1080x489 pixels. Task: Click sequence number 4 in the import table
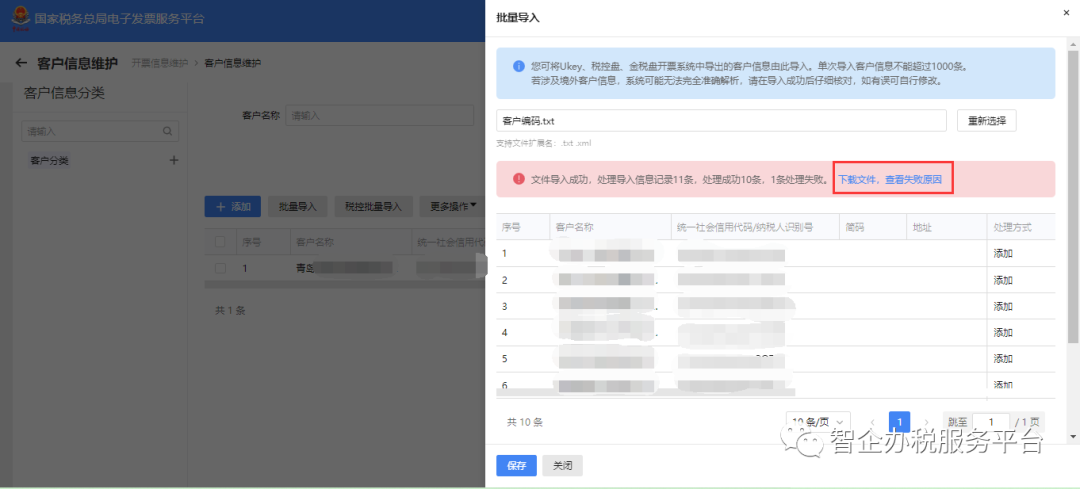(505, 332)
